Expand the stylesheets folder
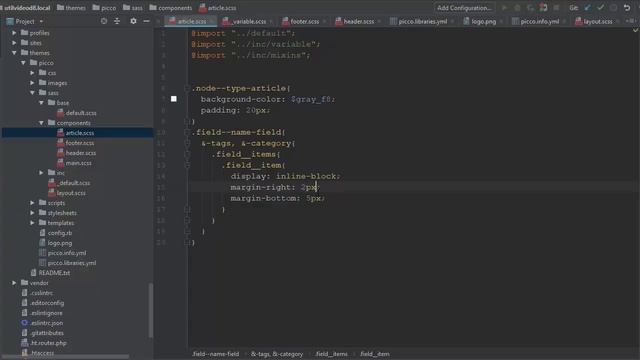This screenshot has width=640, height=360. (x=32, y=213)
